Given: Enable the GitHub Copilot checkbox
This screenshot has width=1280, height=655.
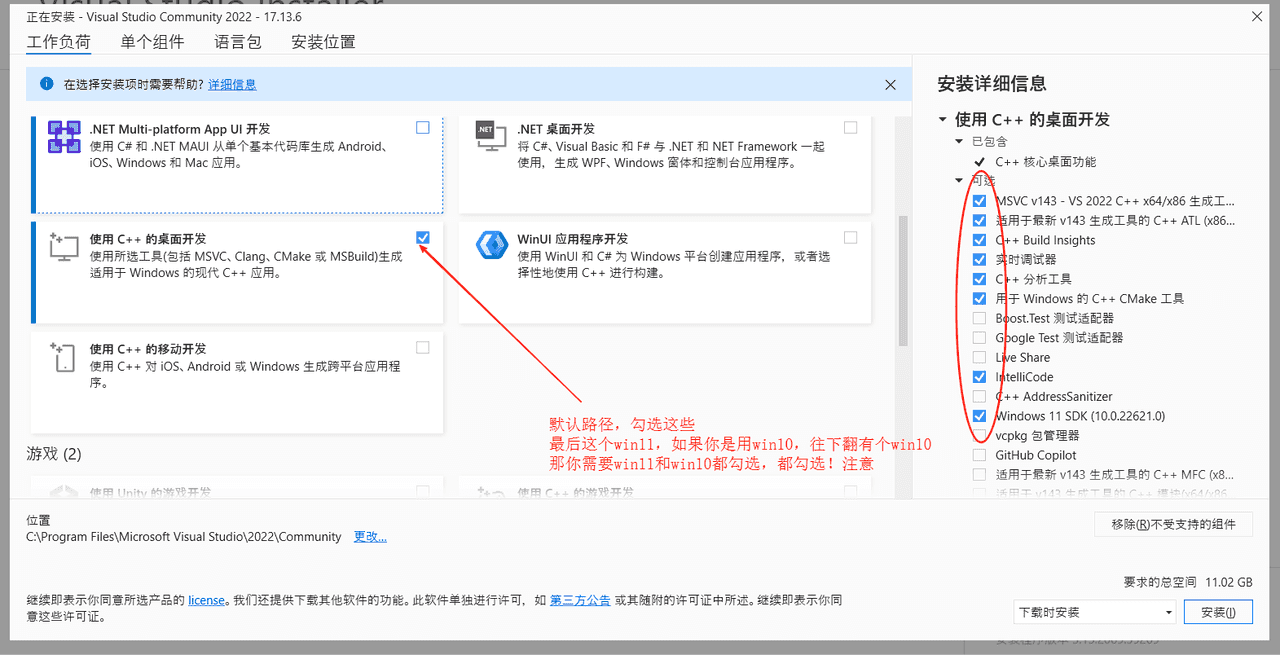Looking at the screenshot, I should coord(978,454).
